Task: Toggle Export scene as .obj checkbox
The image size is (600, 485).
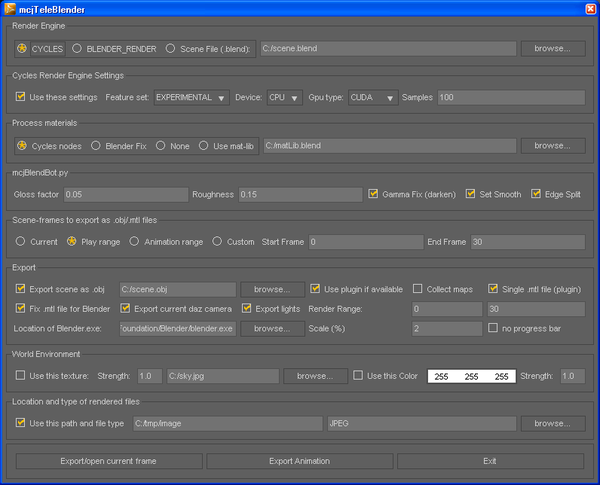Action: (20, 289)
